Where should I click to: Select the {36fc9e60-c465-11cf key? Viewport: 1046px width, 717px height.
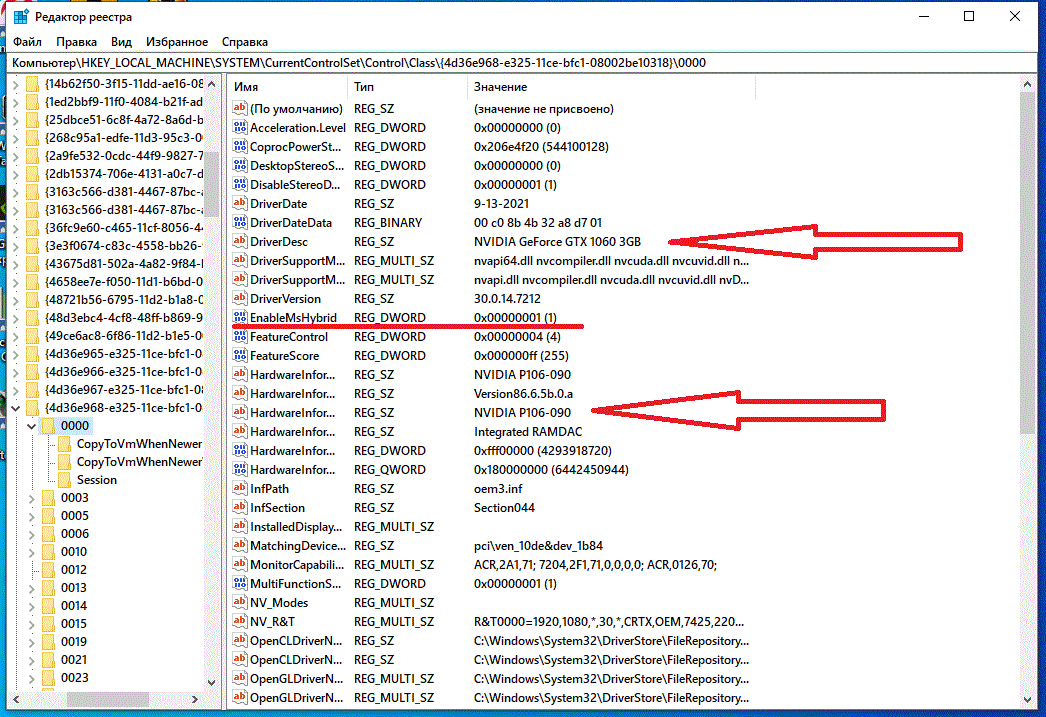coord(123,227)
